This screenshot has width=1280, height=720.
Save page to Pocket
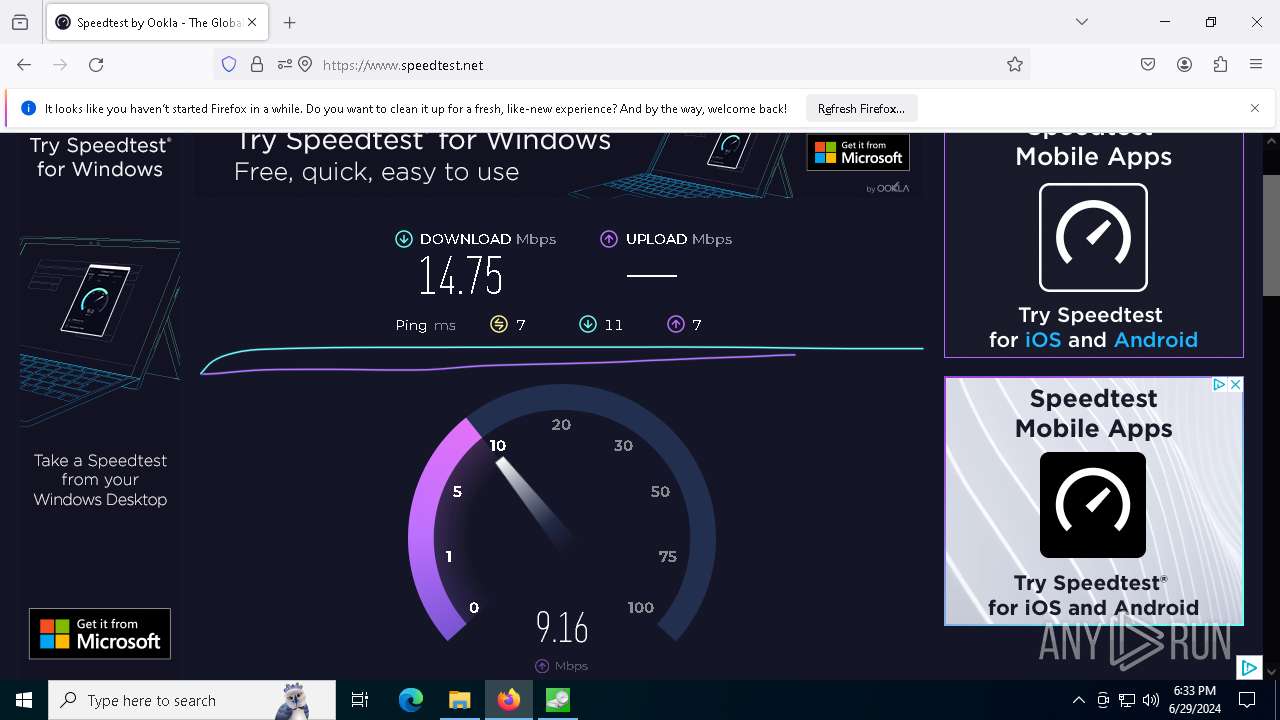pos(1148,65)
